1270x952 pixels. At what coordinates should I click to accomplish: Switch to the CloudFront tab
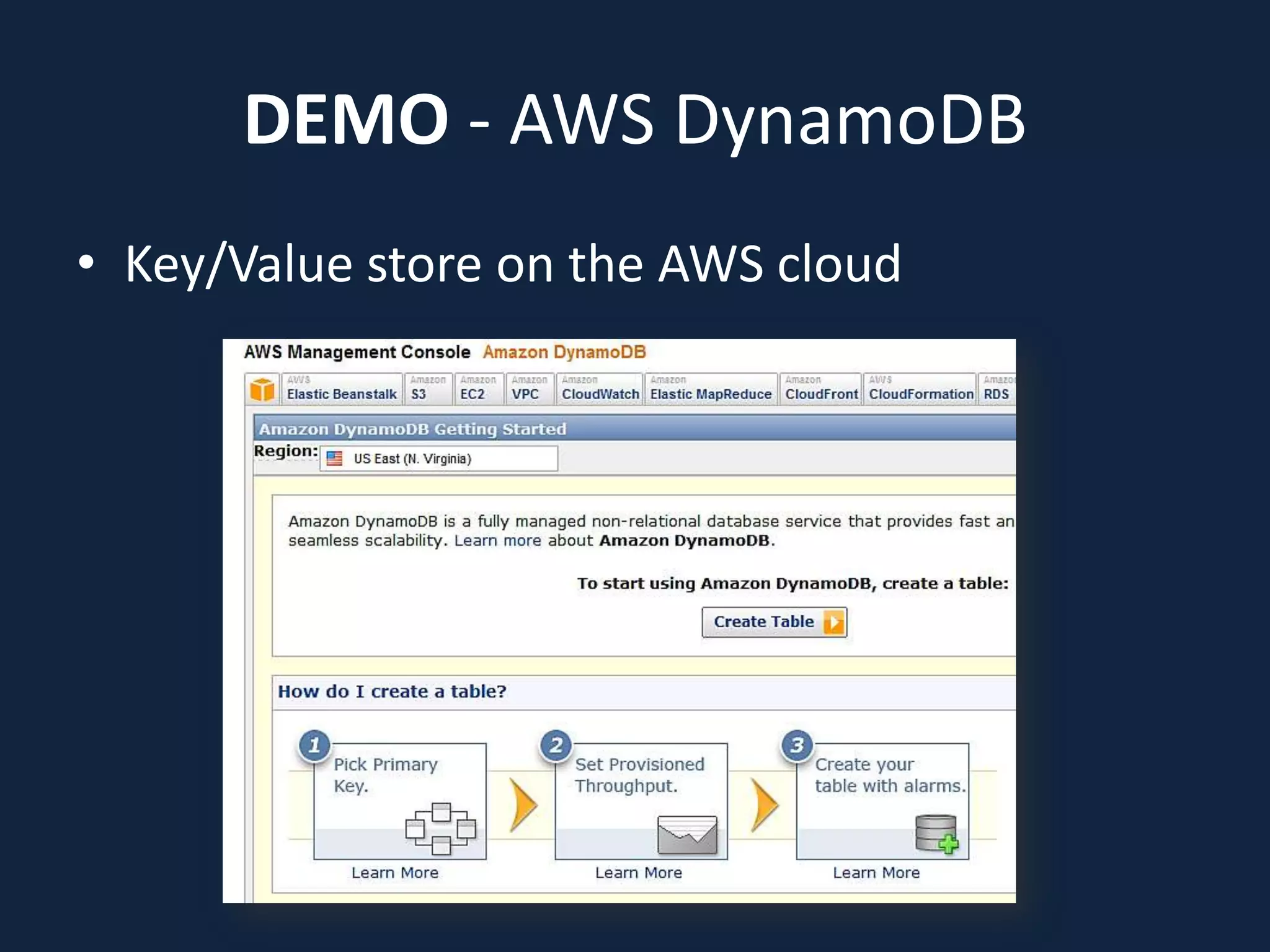[x=821, y=389]
